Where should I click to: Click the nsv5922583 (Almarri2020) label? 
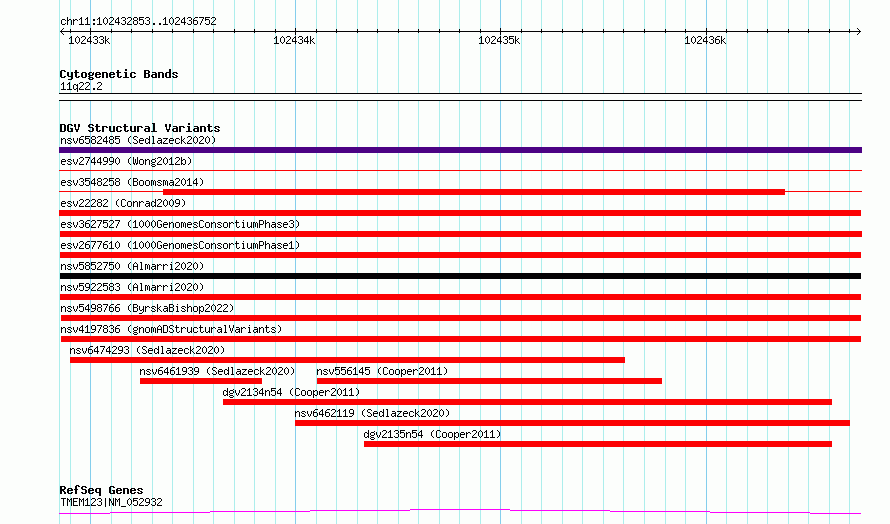tap(132, 287)
